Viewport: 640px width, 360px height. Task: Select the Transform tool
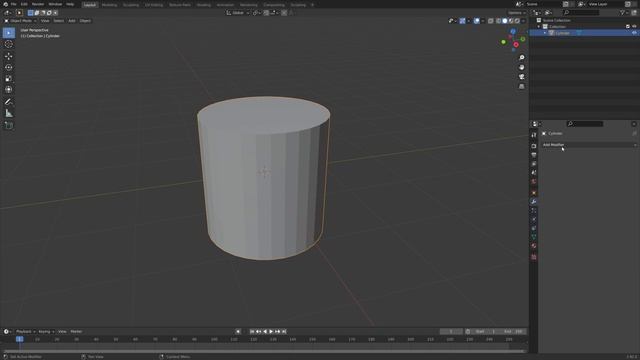9,89
